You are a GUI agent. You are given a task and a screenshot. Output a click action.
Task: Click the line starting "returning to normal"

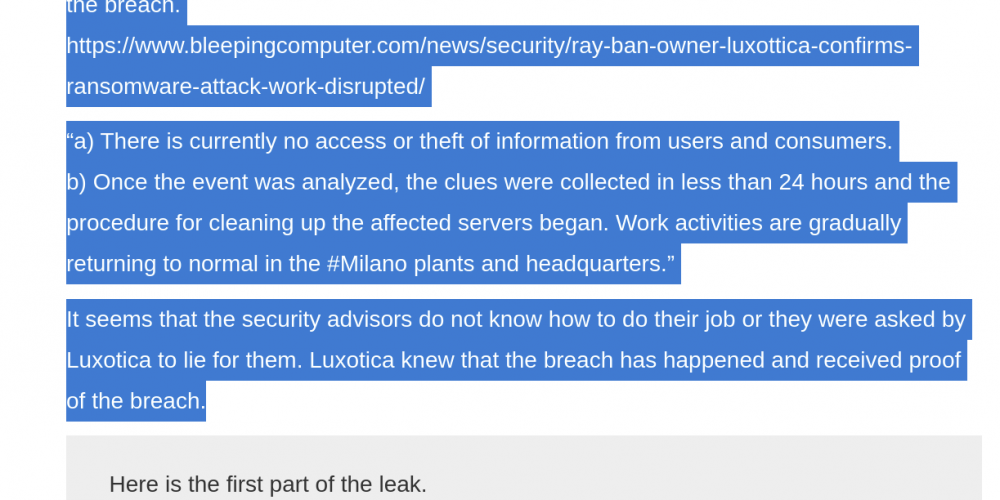tap(370, 263)
